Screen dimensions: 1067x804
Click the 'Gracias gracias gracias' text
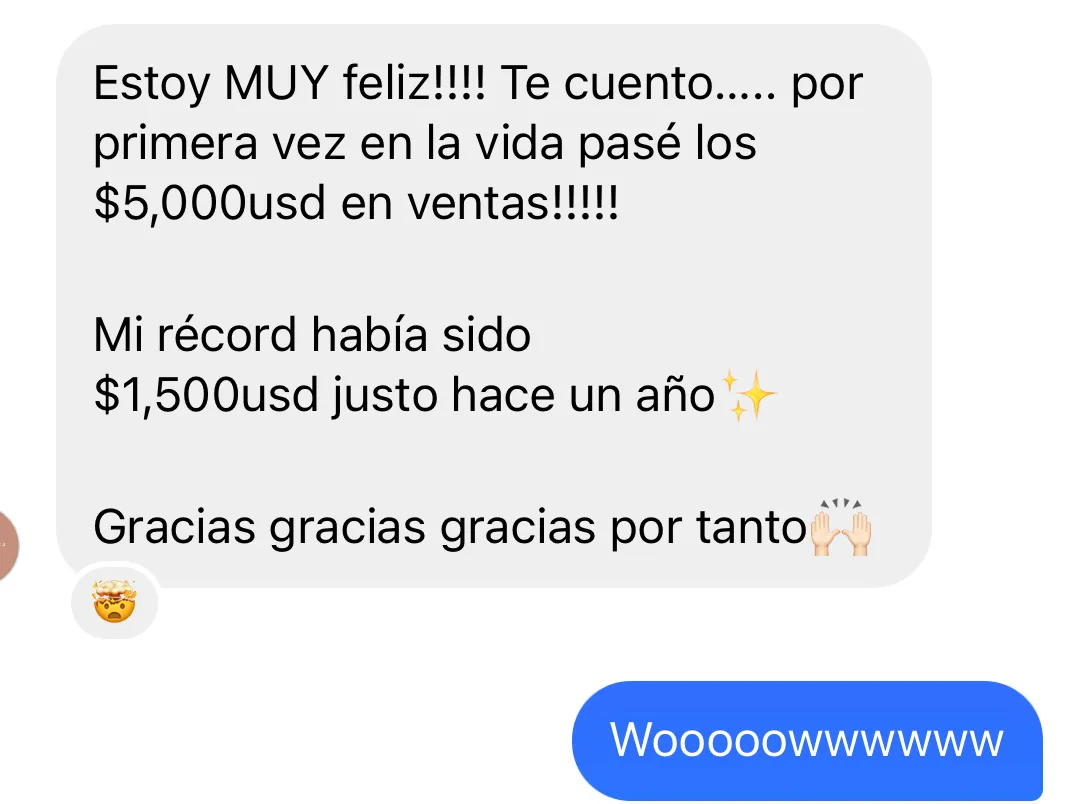(344, 527)
